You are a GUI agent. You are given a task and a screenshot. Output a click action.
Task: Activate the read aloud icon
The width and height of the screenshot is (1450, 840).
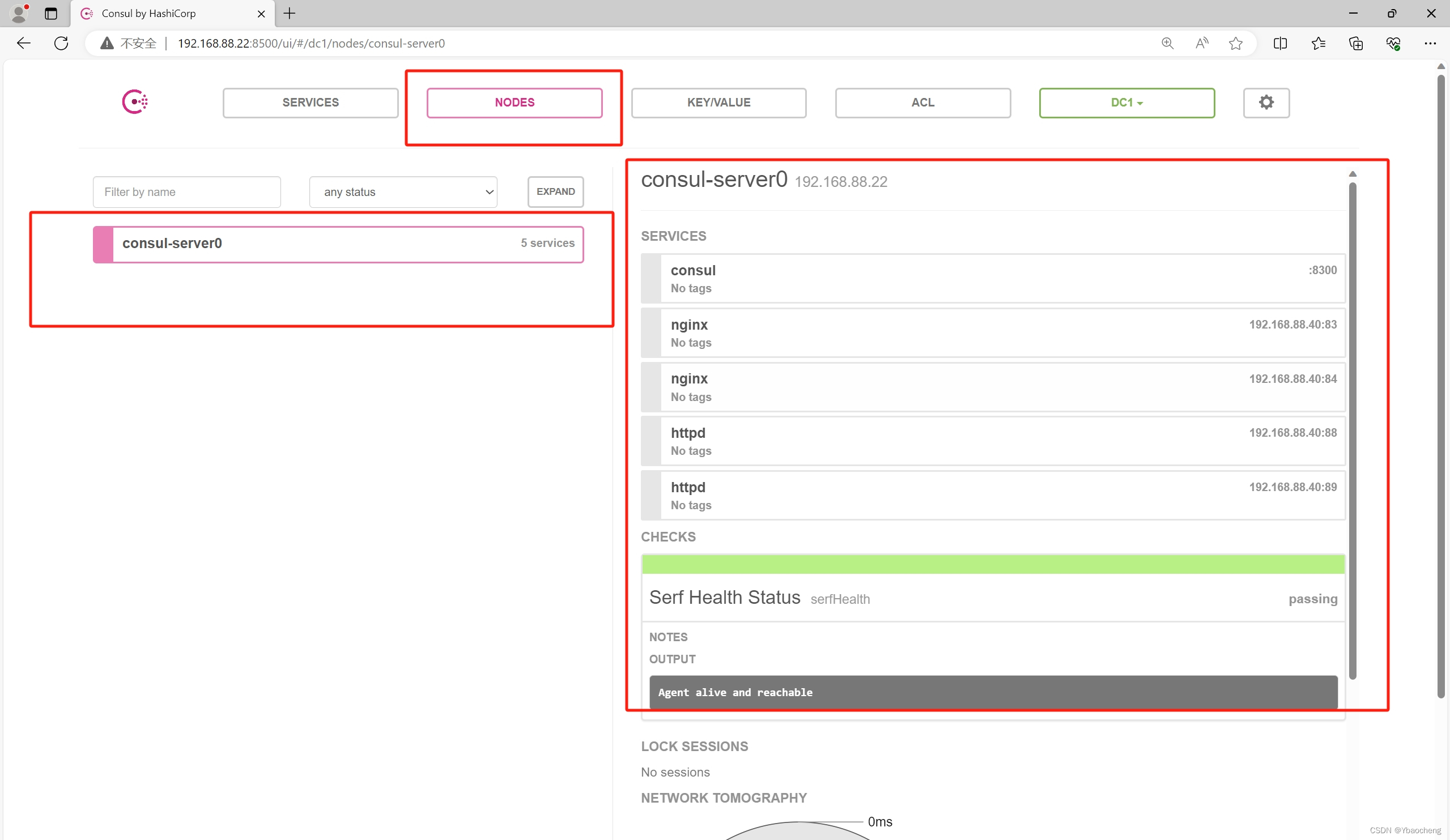(x=1201, y=43)
